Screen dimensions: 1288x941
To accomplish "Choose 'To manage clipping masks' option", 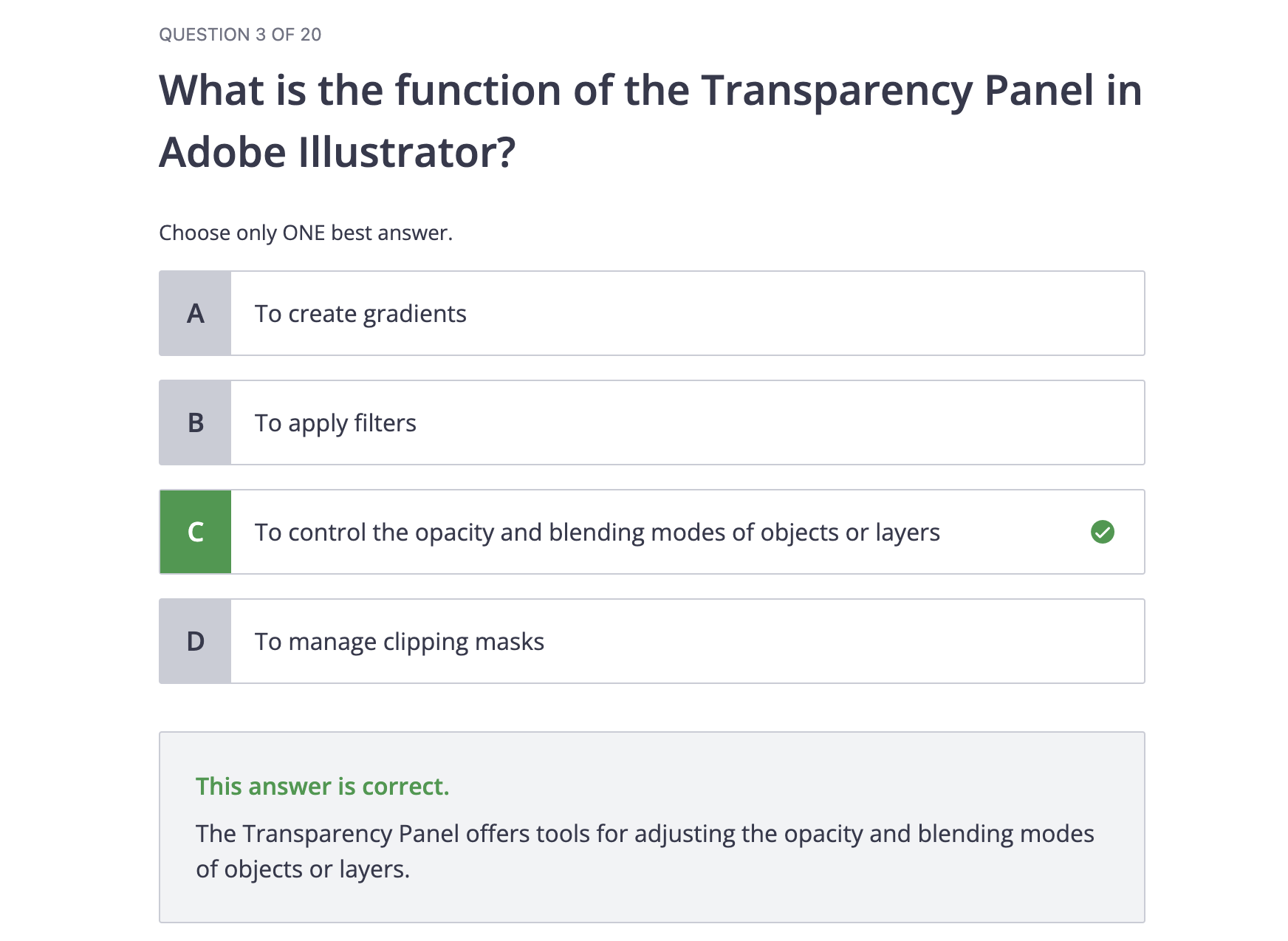I will click(x=399, y=642).
